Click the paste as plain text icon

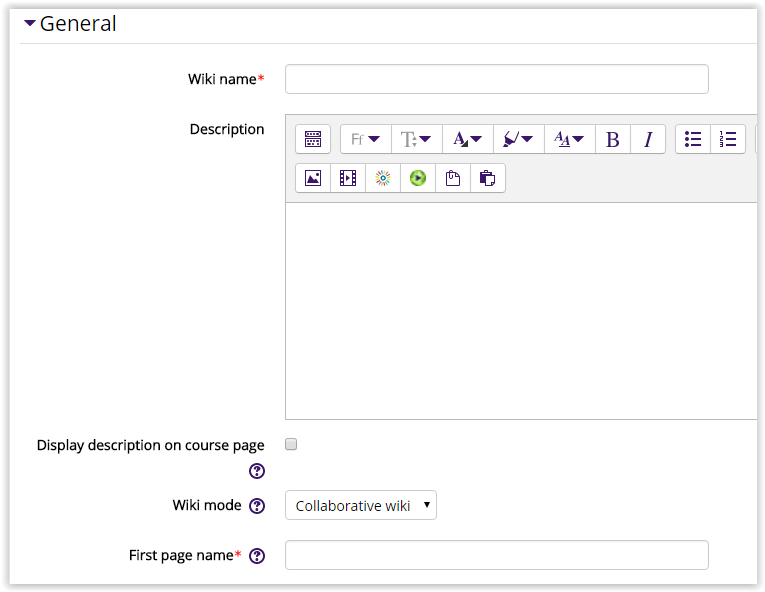(453, 178)
